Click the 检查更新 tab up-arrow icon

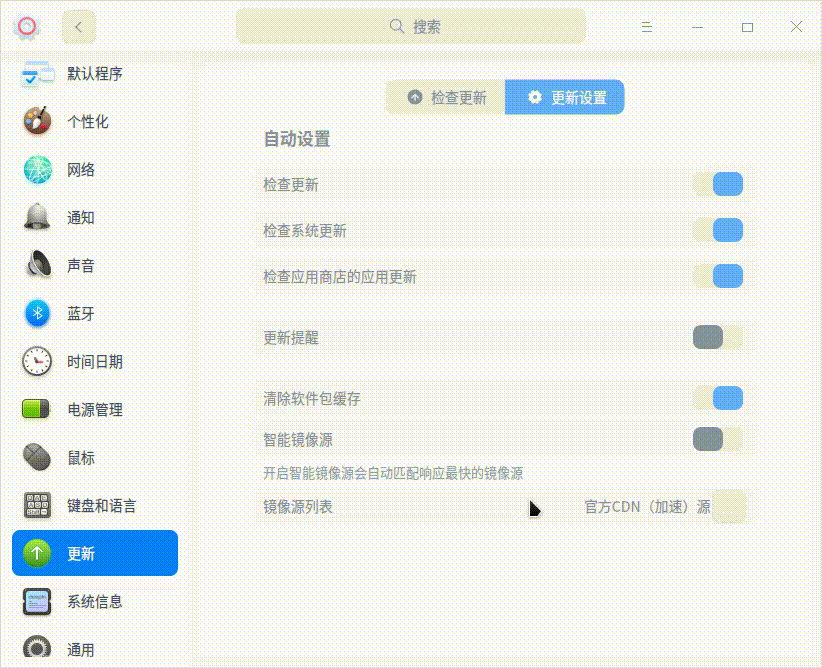coord(415,97)
